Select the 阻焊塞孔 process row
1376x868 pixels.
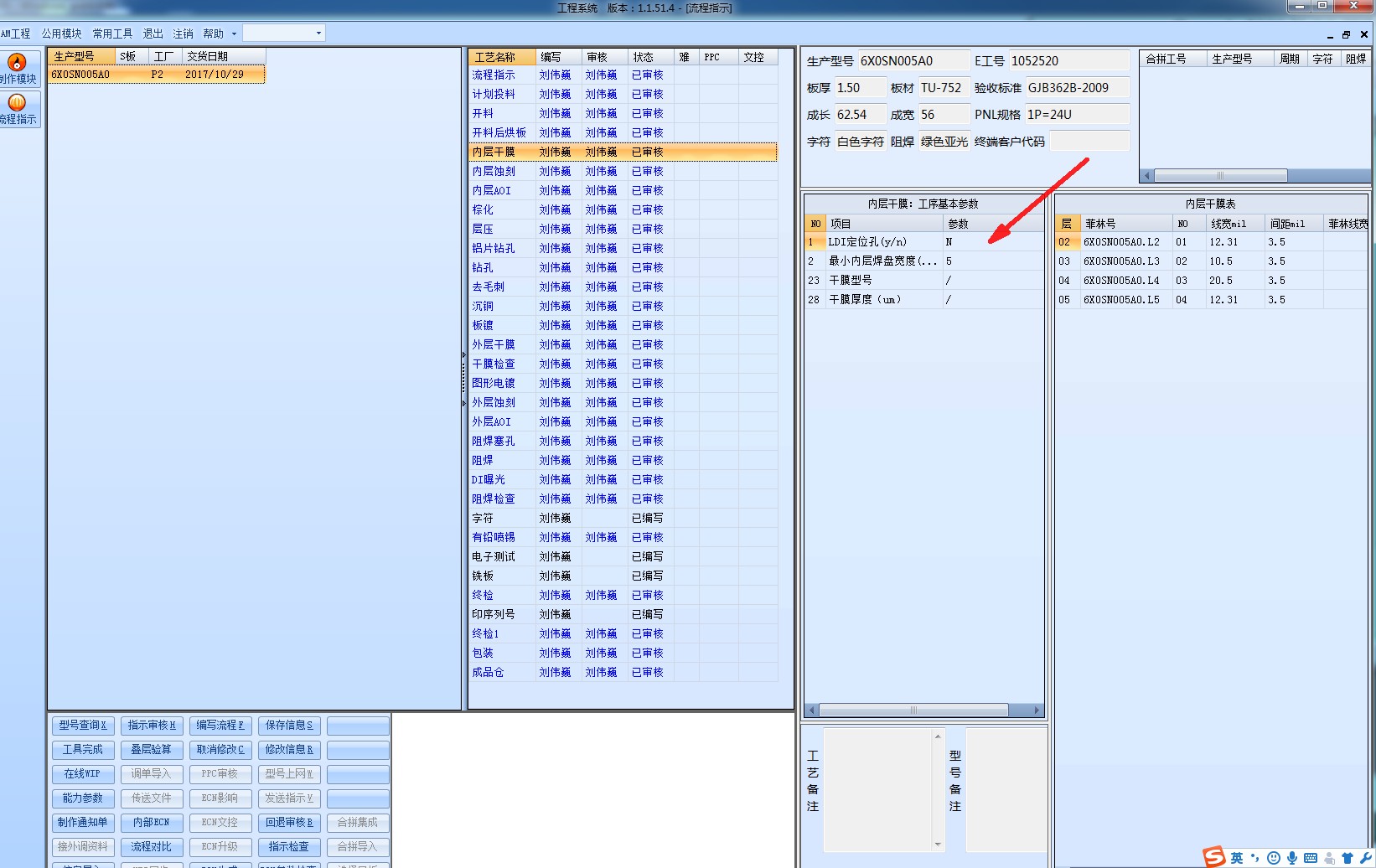point(623,442)
